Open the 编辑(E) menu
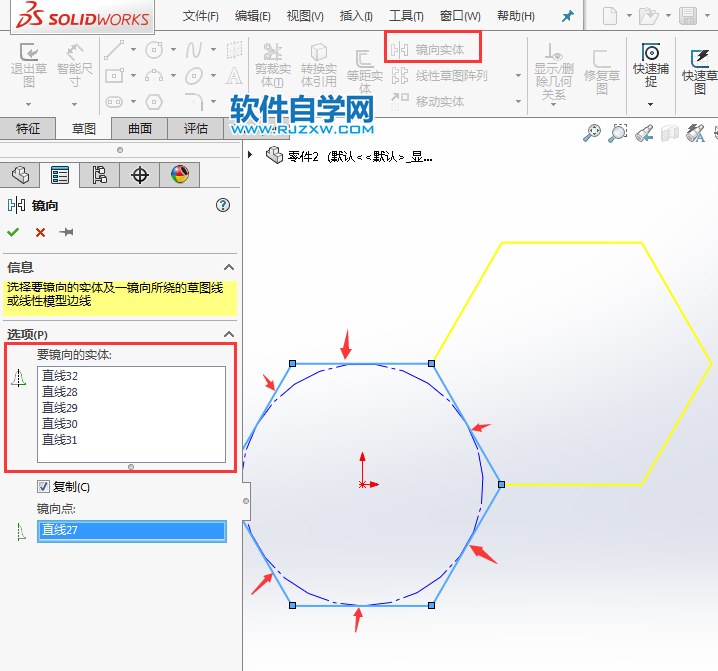The image size is (718, 671). coord(252,16)
